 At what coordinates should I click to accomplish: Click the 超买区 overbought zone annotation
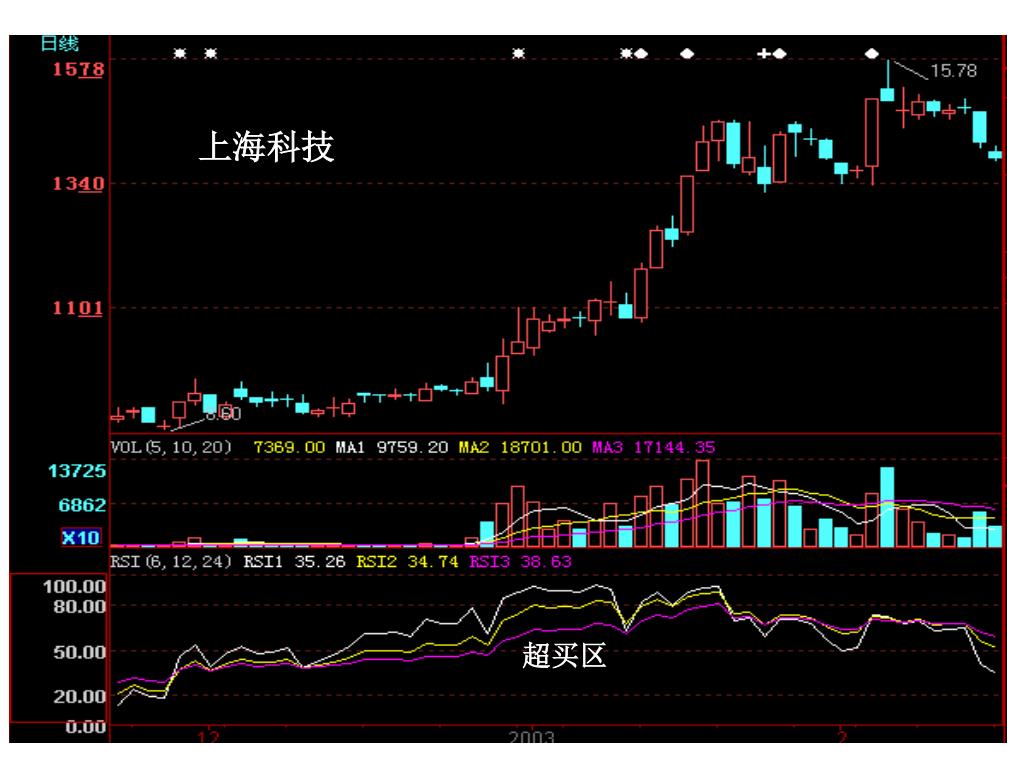point(564,655)
